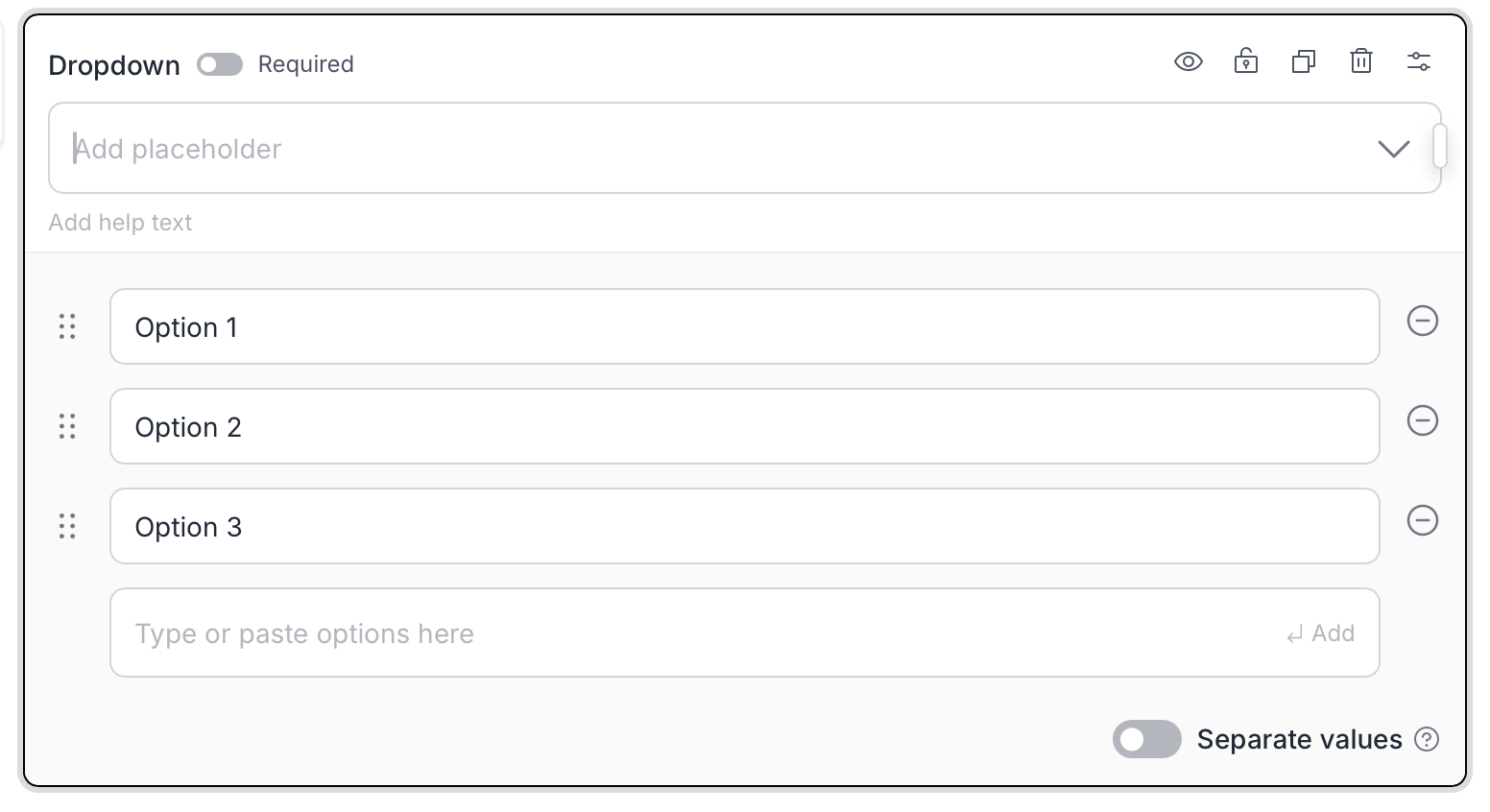This screenshot has height=812, width=1490.
Task: Expand the dropdown chevron arrow
Action: point(1393,149)
